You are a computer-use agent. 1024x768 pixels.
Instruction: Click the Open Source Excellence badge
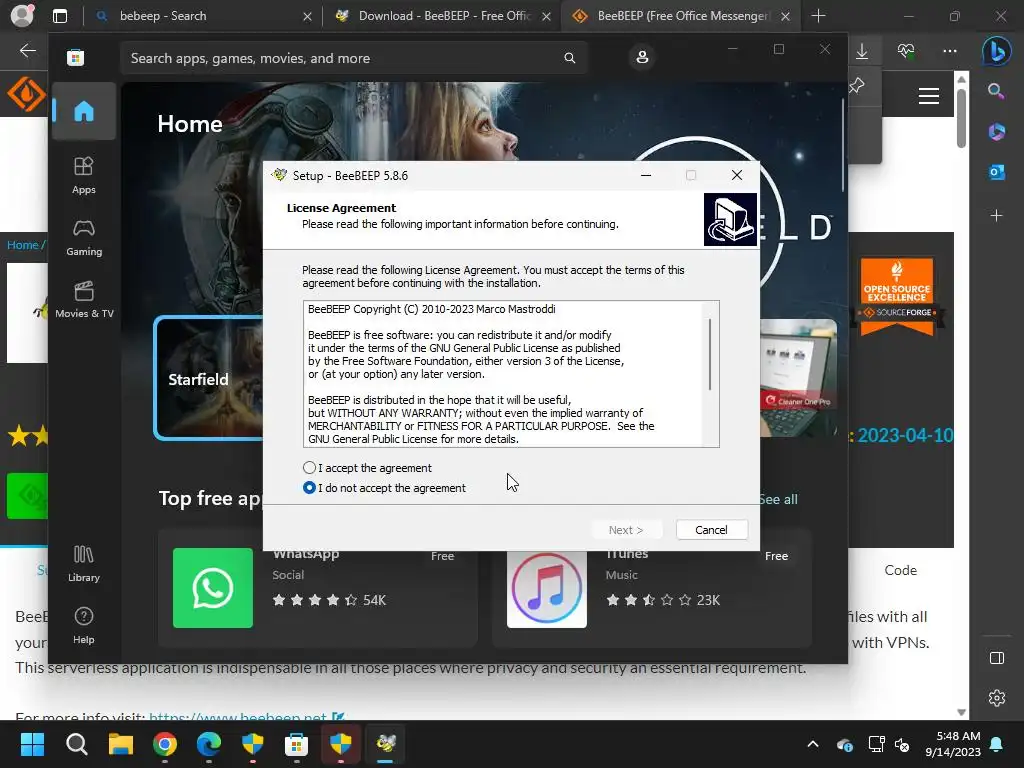click(897, 296)
